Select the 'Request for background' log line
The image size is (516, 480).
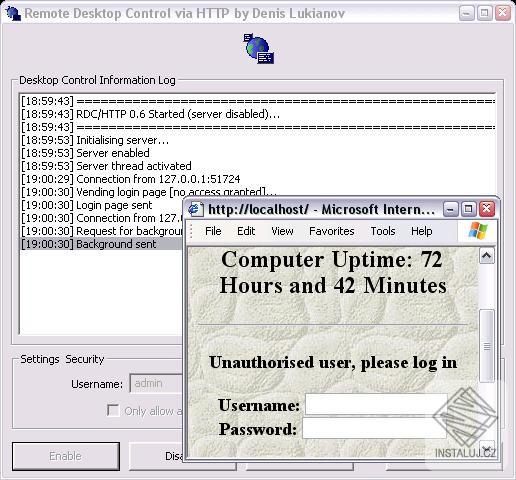pyautogui.click(x=101, y=231)
